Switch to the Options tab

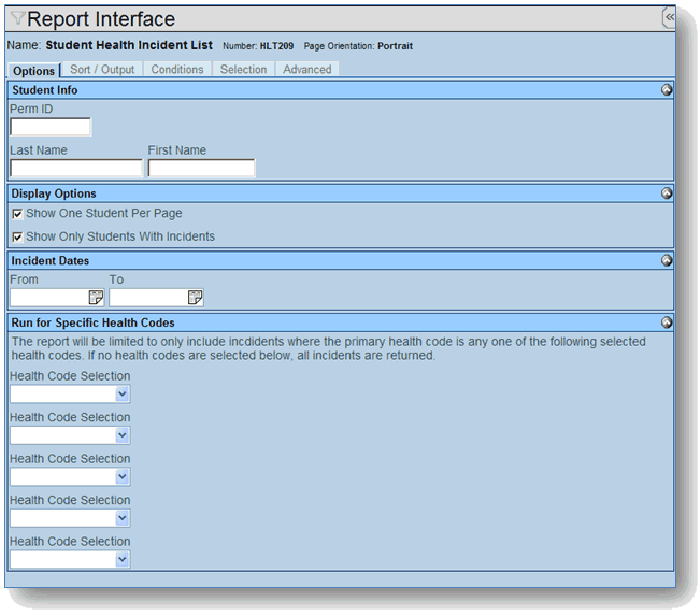pyautogui.click(x=34, y=71)
